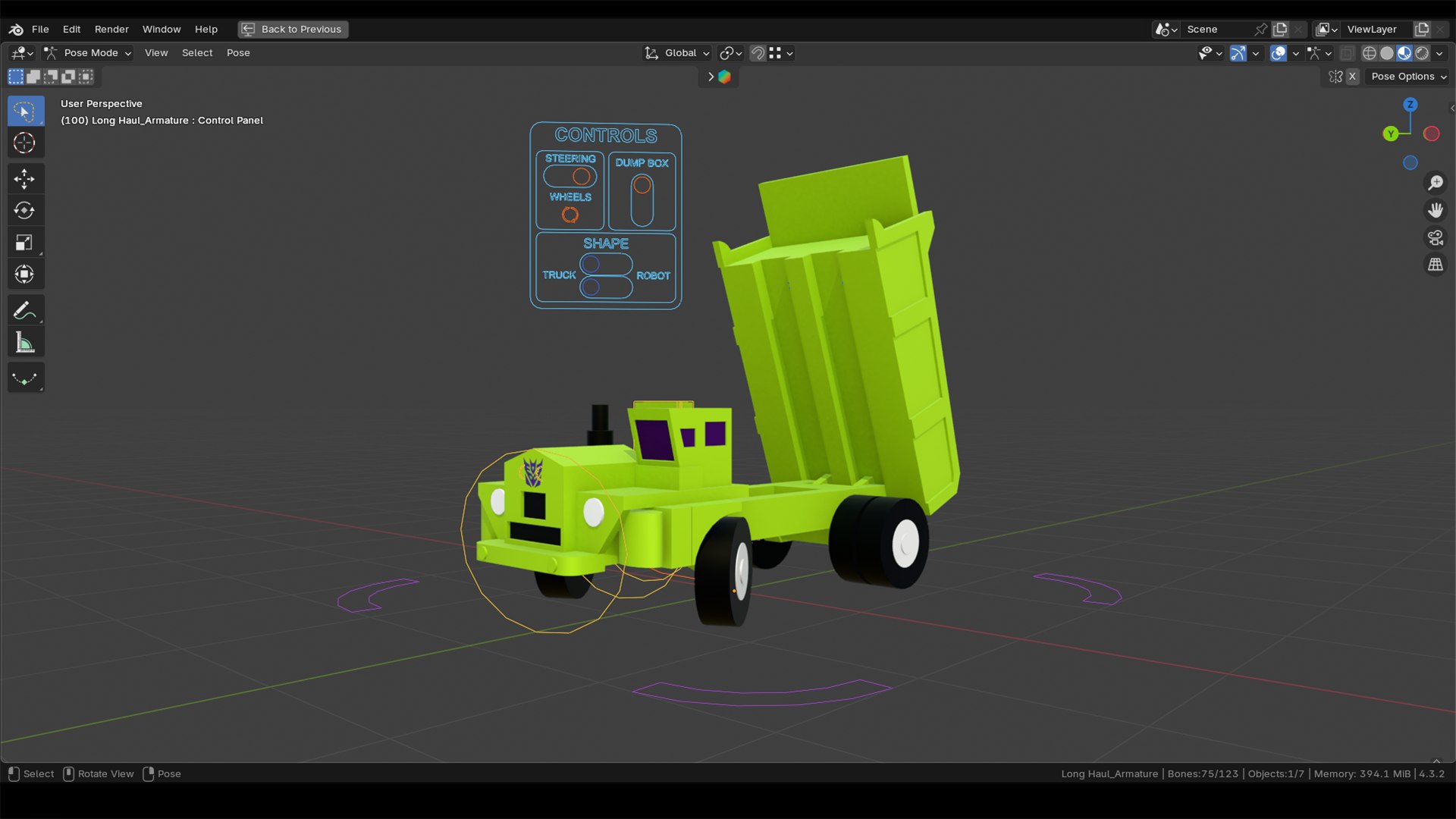Screen dimensions: 1456x819
Task: Create a new scene with duplicate icon
Action: pyautogui.click(x=1281, y=30)
